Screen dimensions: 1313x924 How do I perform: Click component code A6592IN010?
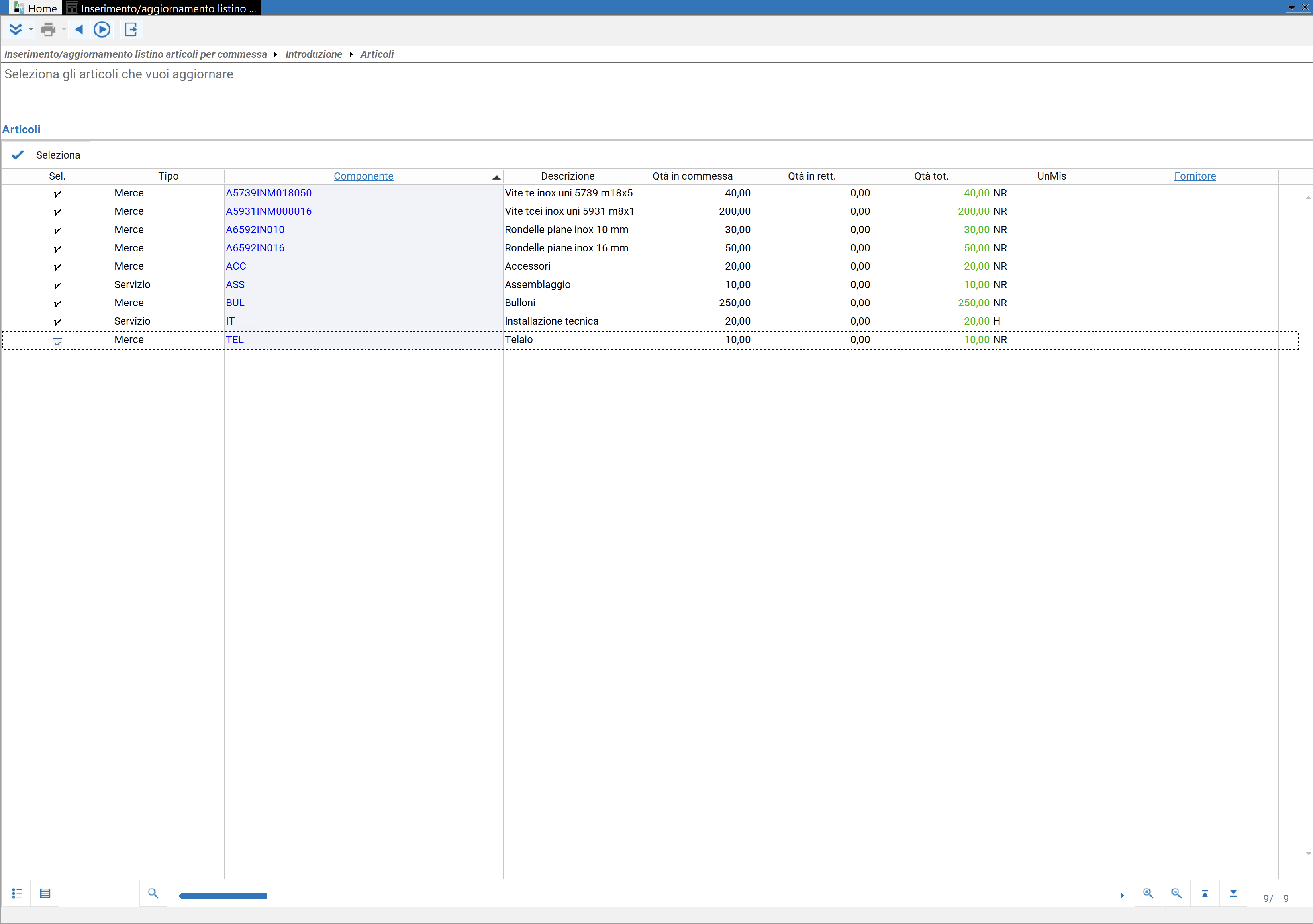[x=255, y=230]
